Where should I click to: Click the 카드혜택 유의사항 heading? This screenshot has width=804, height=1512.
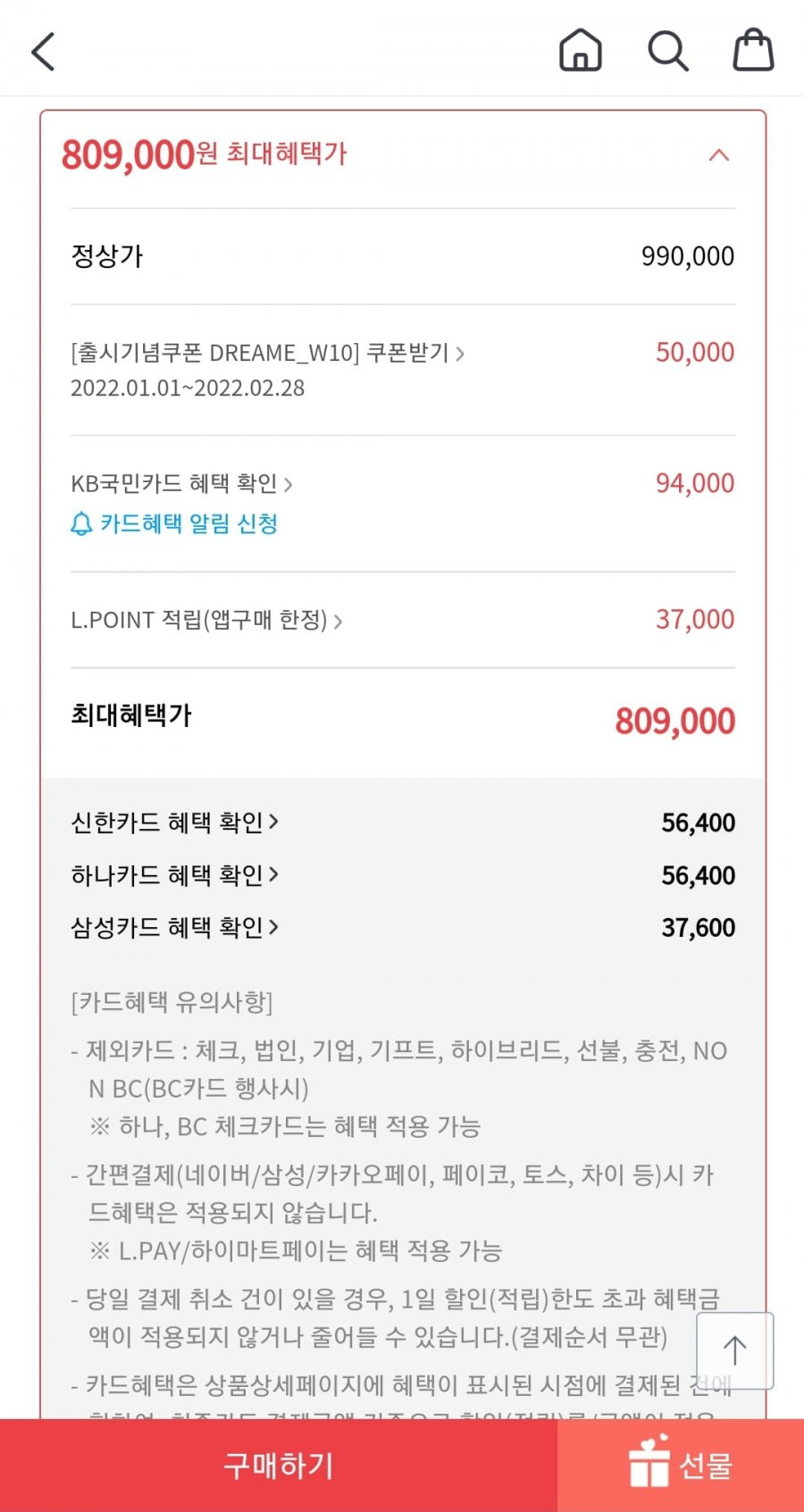point(172,1002)
